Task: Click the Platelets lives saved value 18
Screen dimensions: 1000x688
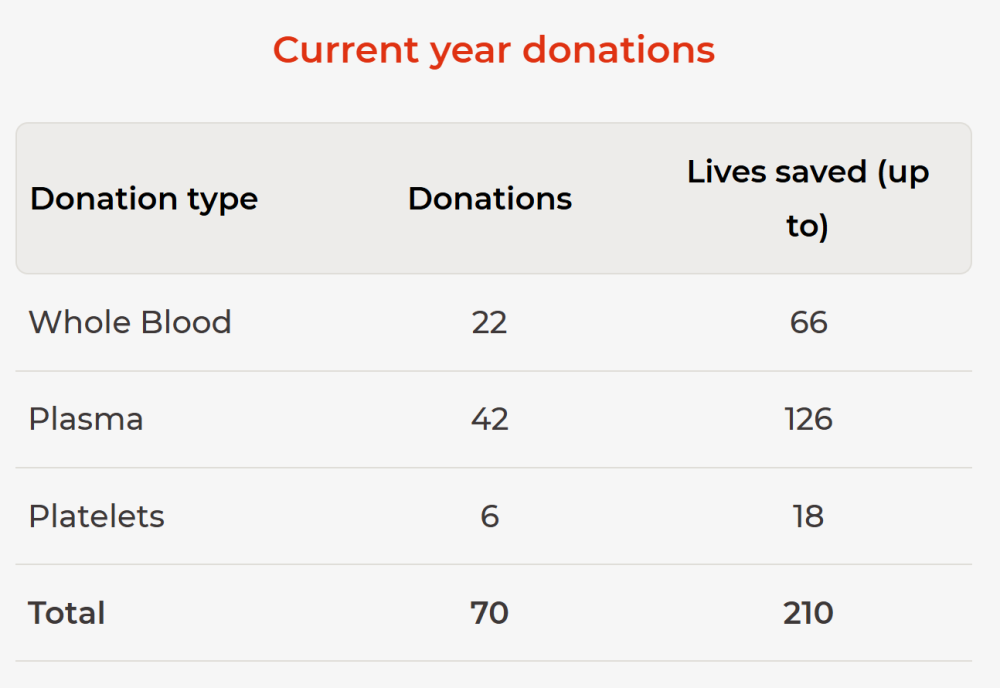Action: 808,516
